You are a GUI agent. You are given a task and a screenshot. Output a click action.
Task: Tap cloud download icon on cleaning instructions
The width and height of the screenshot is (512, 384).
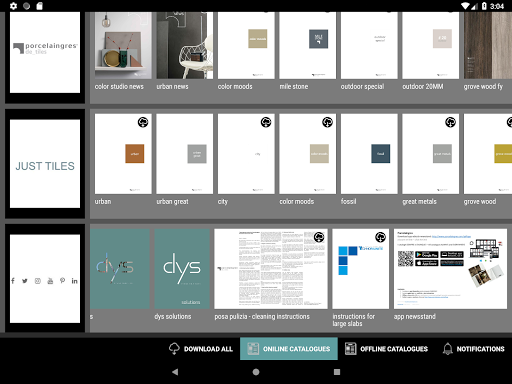pos(319,237)
